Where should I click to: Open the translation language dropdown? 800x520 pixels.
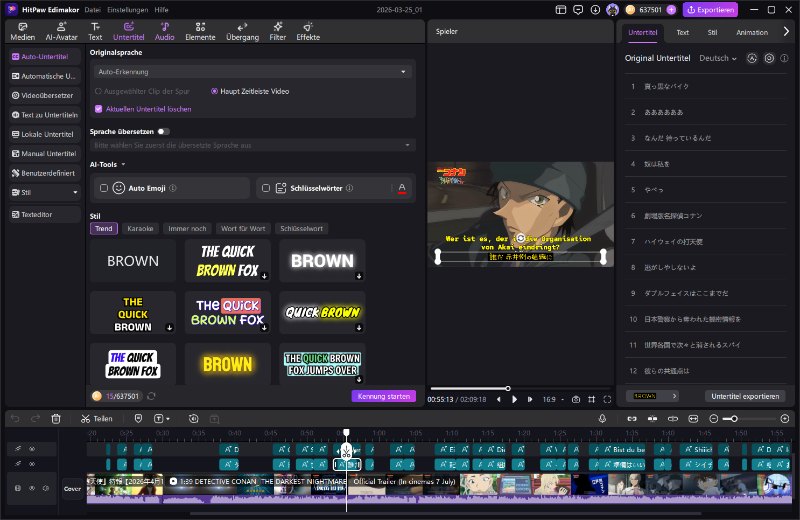point(253,145)
